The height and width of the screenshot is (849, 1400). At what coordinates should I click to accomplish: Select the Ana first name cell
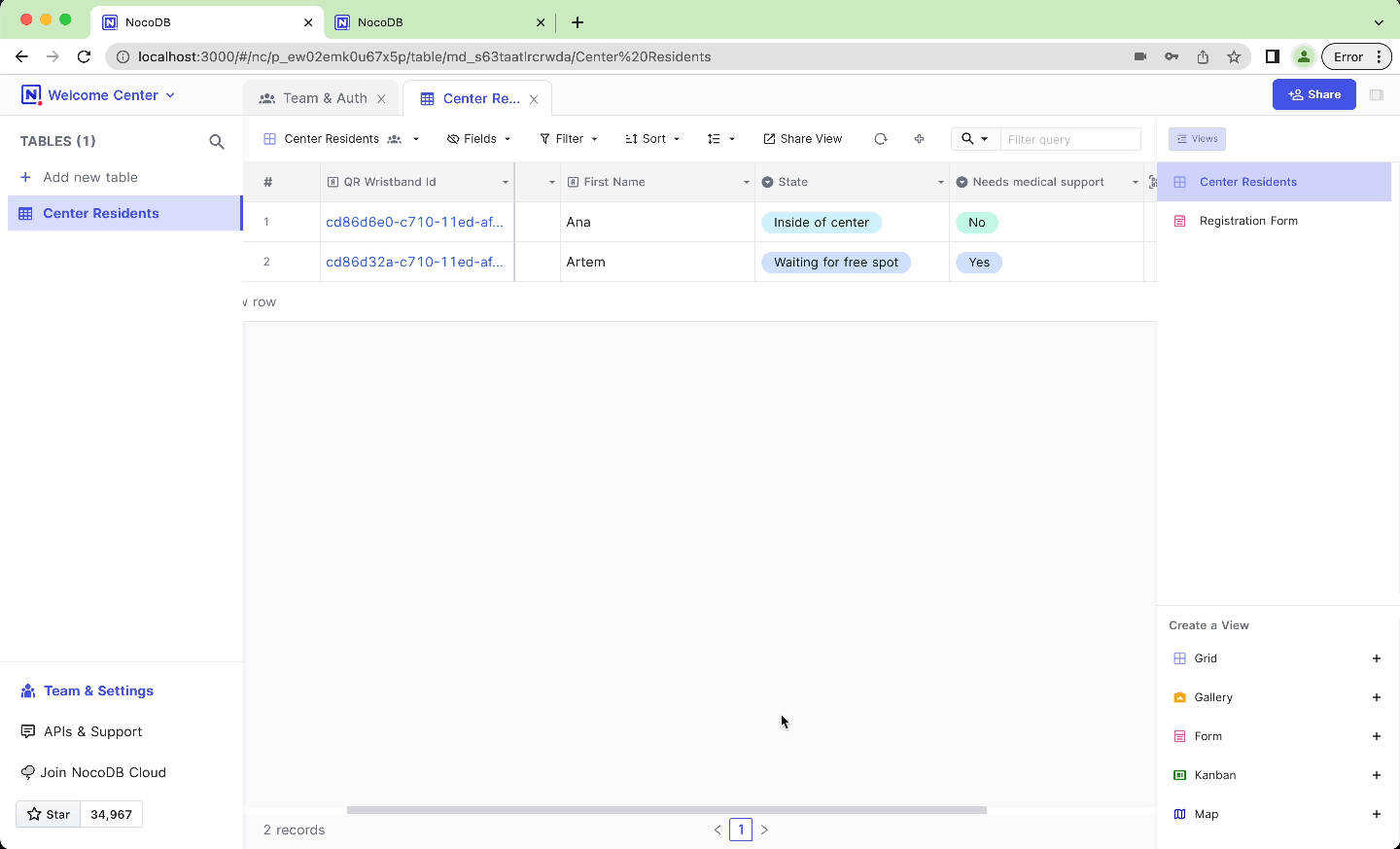657,222
